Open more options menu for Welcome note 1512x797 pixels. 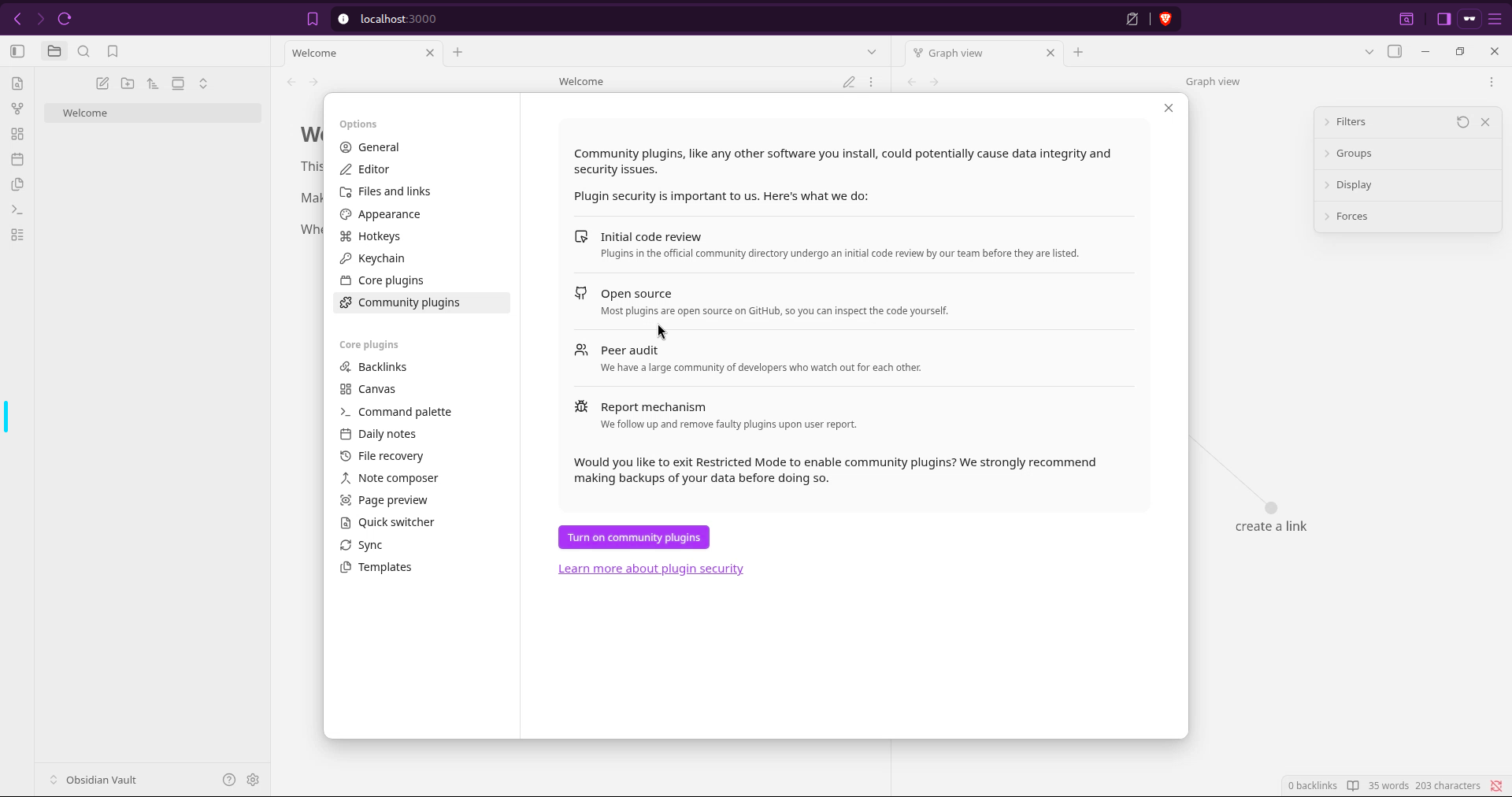tap(871, 82)
